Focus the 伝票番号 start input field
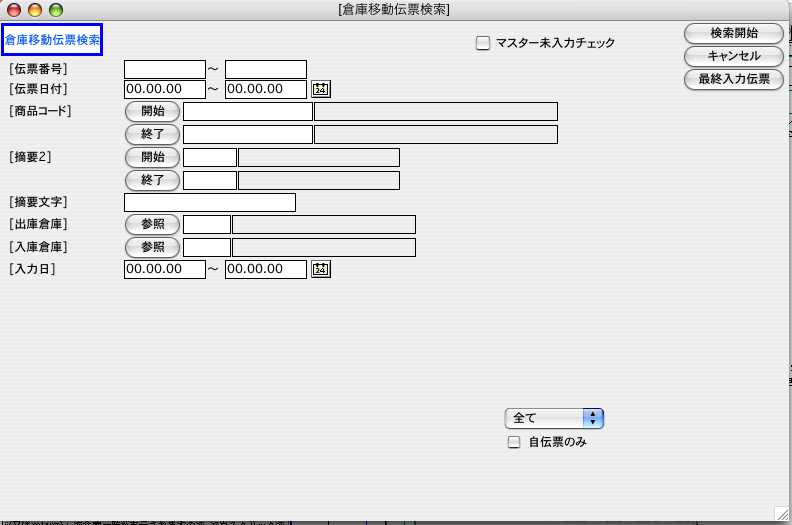Image resolution: width=792 pixels, height=525 pixels. pyautogui.click(x=164, y=69)
